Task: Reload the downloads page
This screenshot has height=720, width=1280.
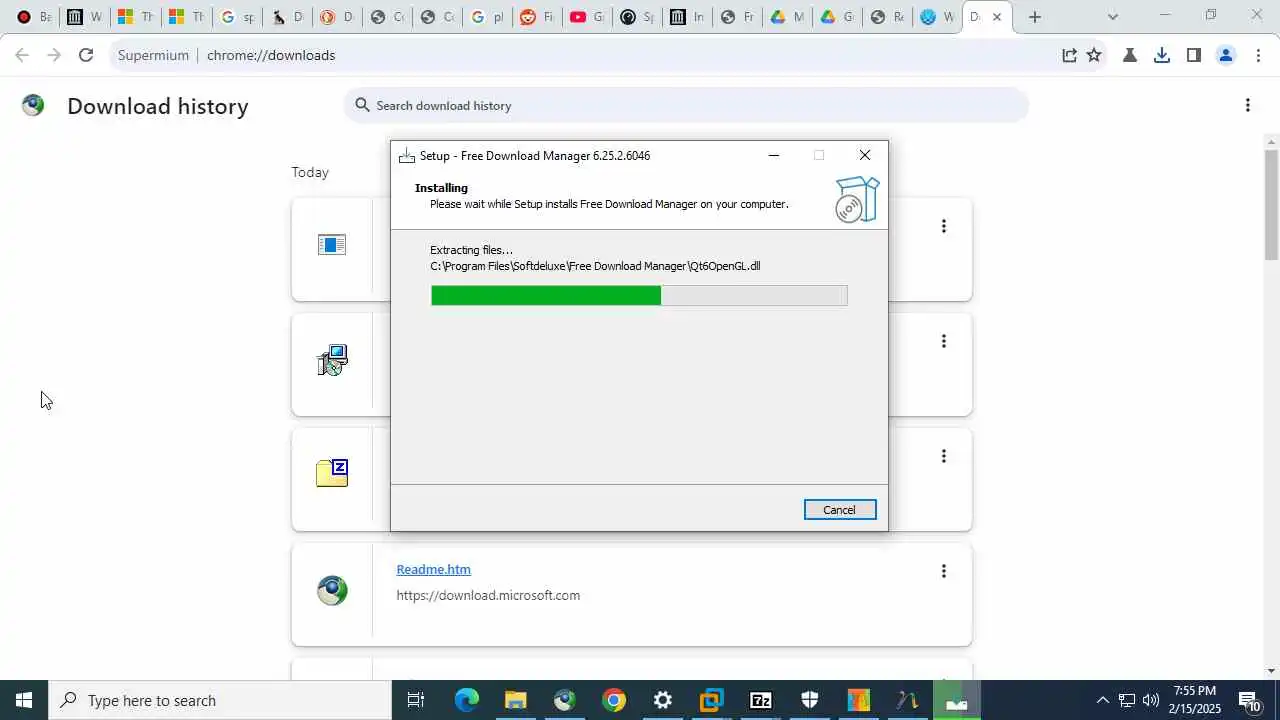Action: (x=86, y=55)
